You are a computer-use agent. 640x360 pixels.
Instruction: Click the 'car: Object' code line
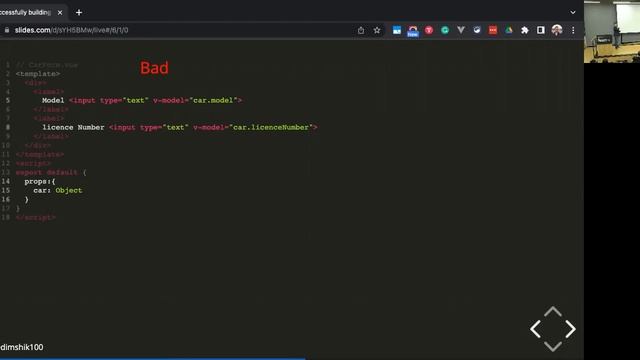point(58,191)
